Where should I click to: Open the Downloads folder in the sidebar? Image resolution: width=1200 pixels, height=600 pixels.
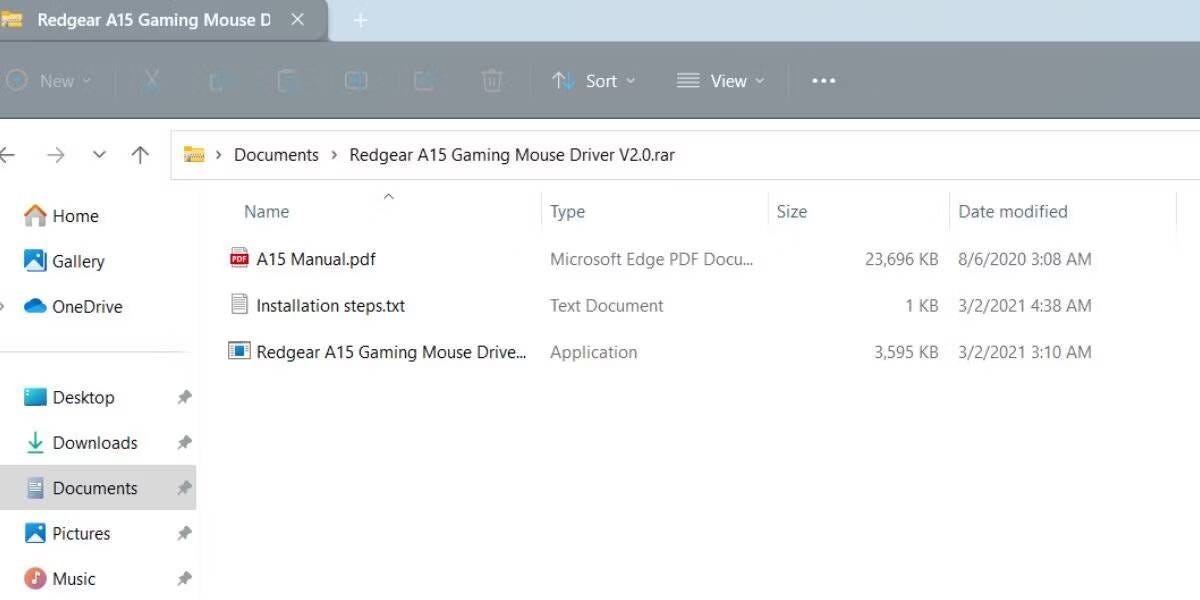pos(95,442)
